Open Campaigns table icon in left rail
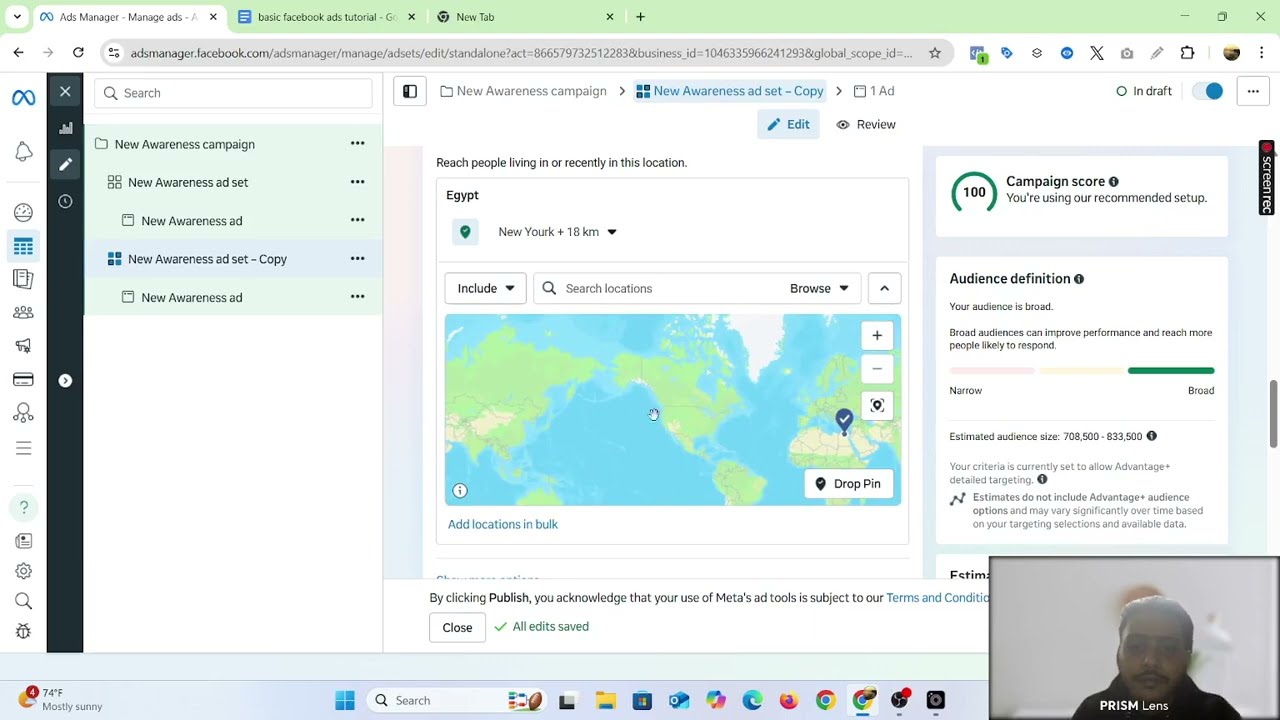Image resolution: width=1280 pixels, height=720 pixels. click(23, 246)
